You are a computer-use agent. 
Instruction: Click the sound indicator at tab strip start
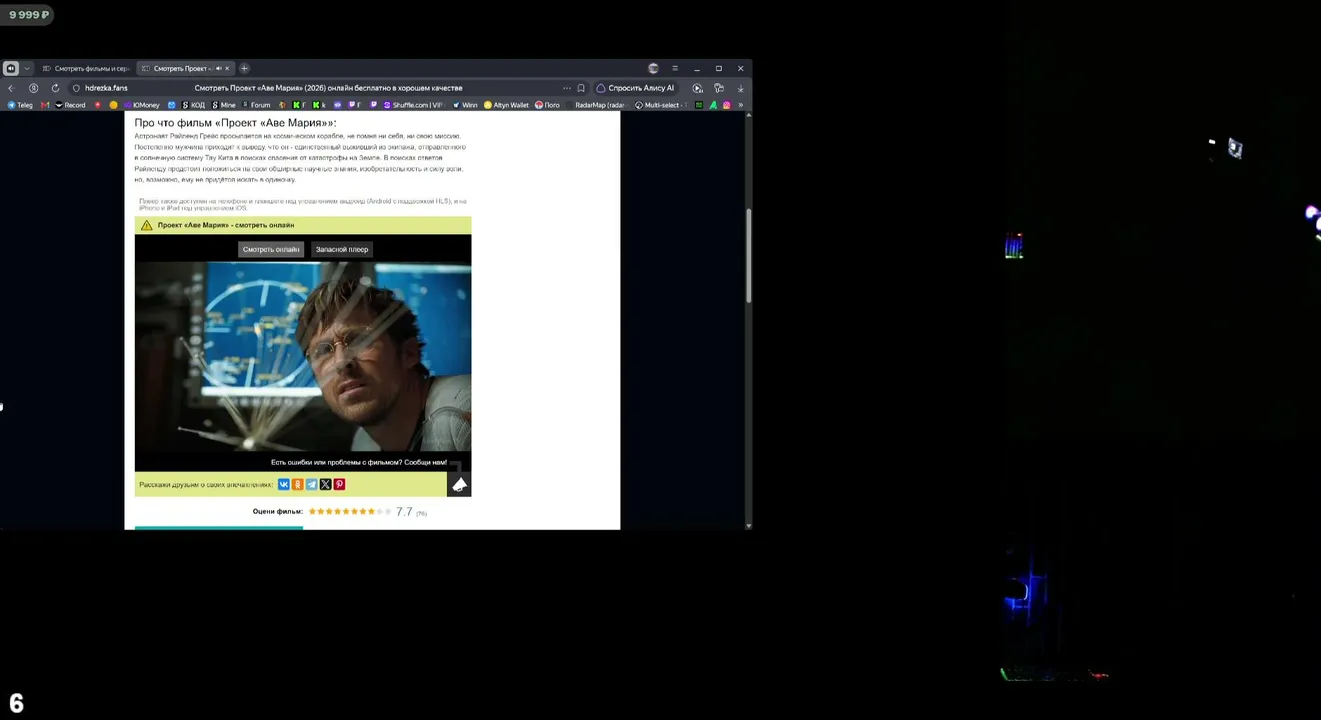tap(11, 68)
